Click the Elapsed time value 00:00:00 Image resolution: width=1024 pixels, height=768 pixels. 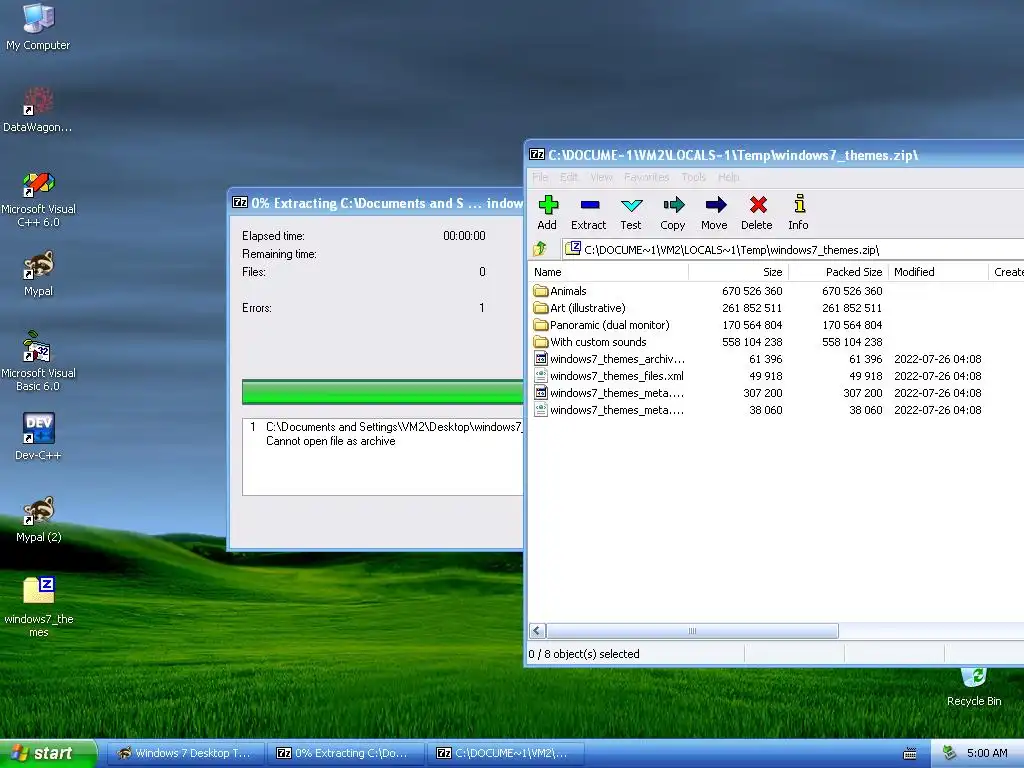pos(464,236)
